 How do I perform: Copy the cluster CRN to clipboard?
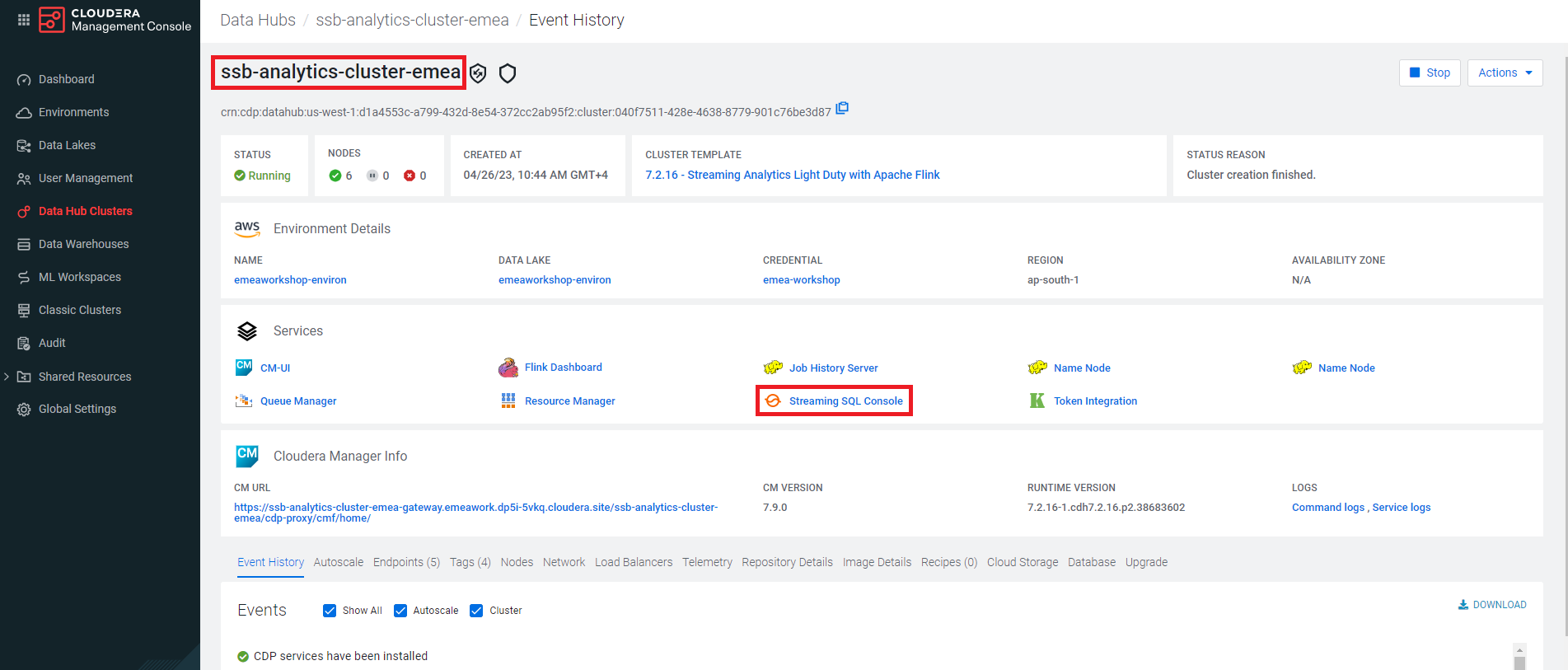pyautogui.click(x=842, y=108)
